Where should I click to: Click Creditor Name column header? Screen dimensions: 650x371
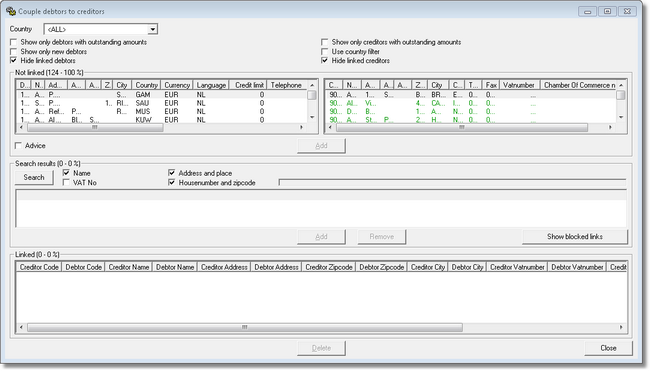(x=129, y=267)
